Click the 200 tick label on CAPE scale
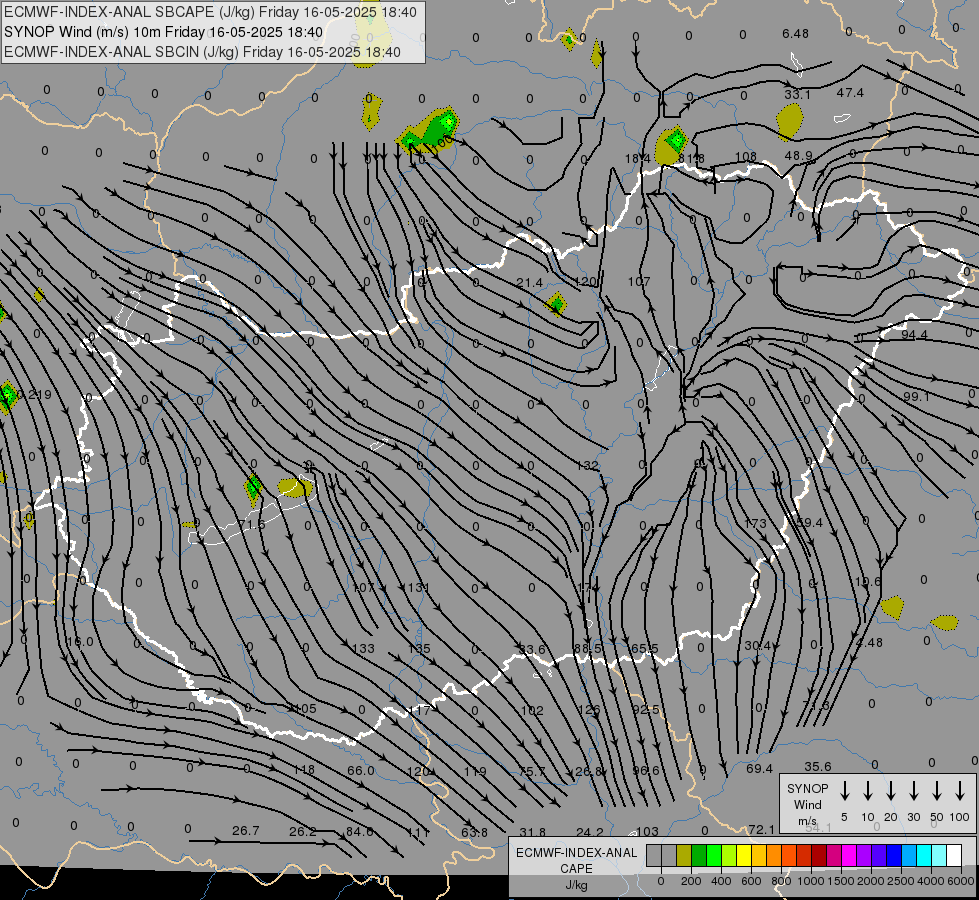The width and height of the screenshot is (979, 900). (x=691, y=881)
